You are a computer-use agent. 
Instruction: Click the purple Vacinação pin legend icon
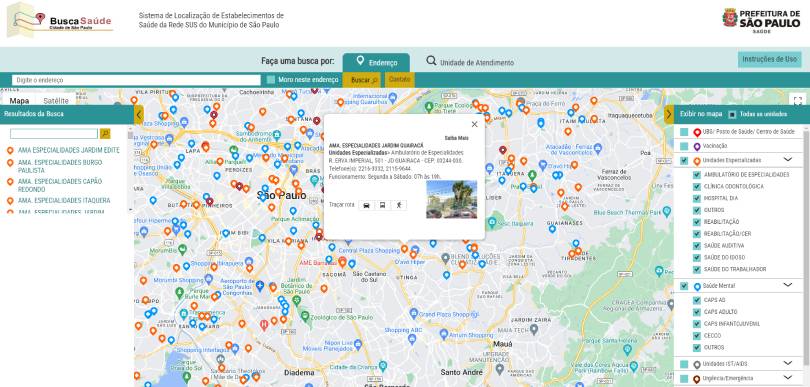click(x=697, y=147)
